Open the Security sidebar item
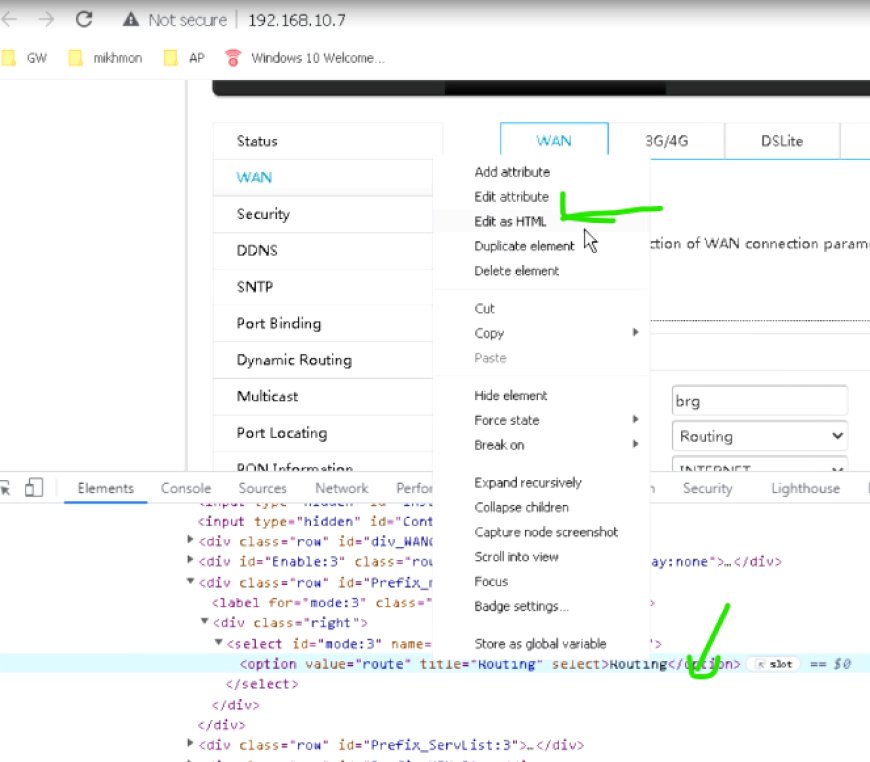This screenshot has width=870, height=762. [322, 214]
